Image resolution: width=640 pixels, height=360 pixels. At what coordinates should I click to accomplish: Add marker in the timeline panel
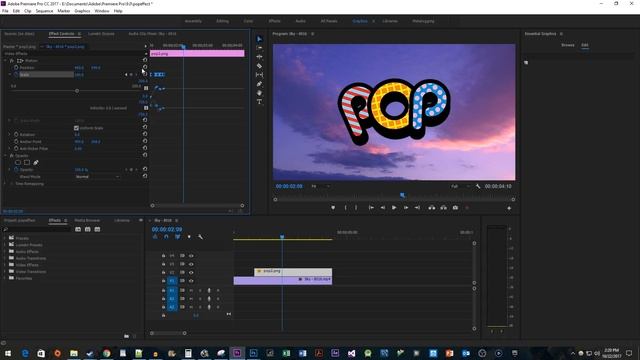point(189,237)
